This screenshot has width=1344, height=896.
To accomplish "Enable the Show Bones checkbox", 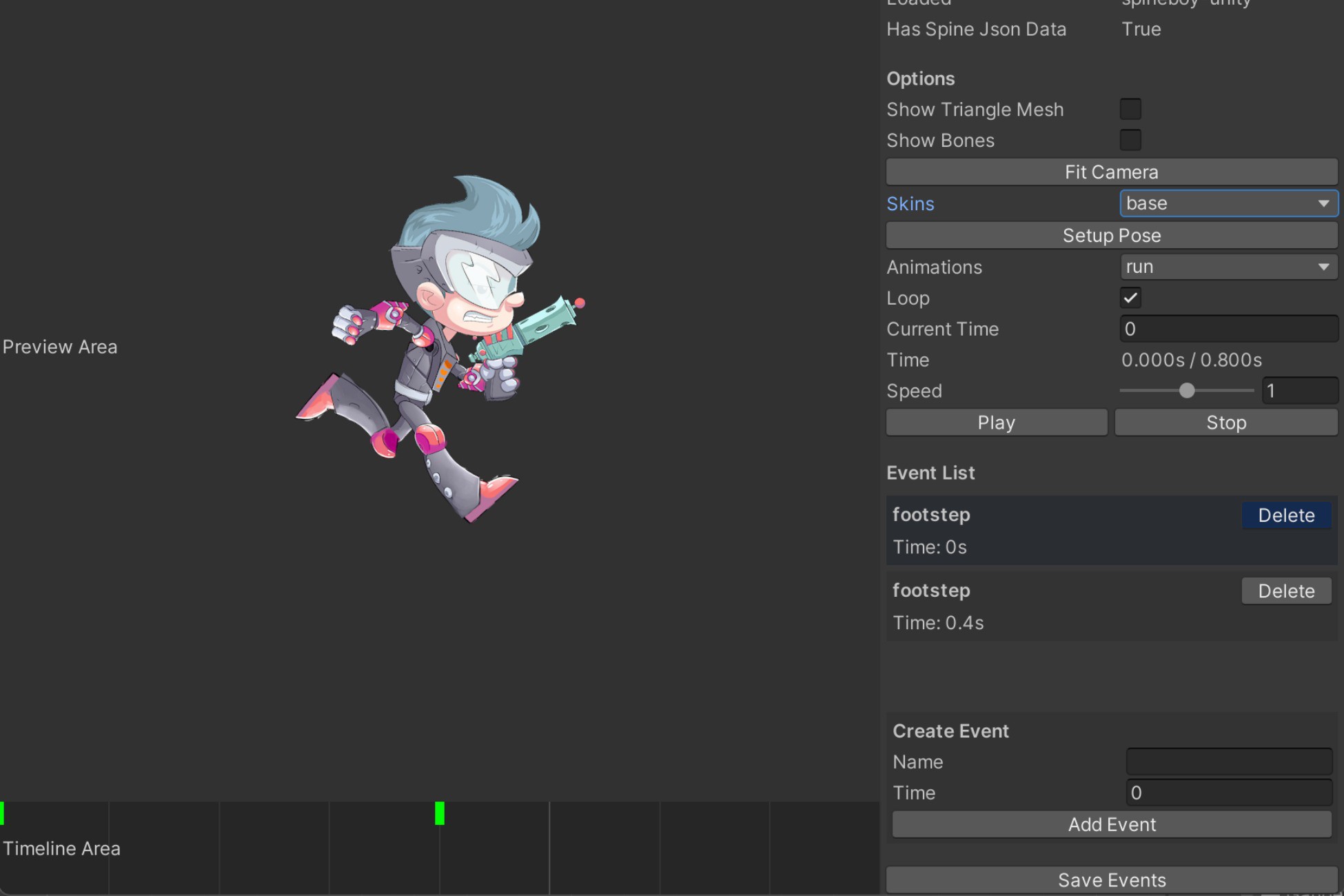I will tap(1130, 140).
